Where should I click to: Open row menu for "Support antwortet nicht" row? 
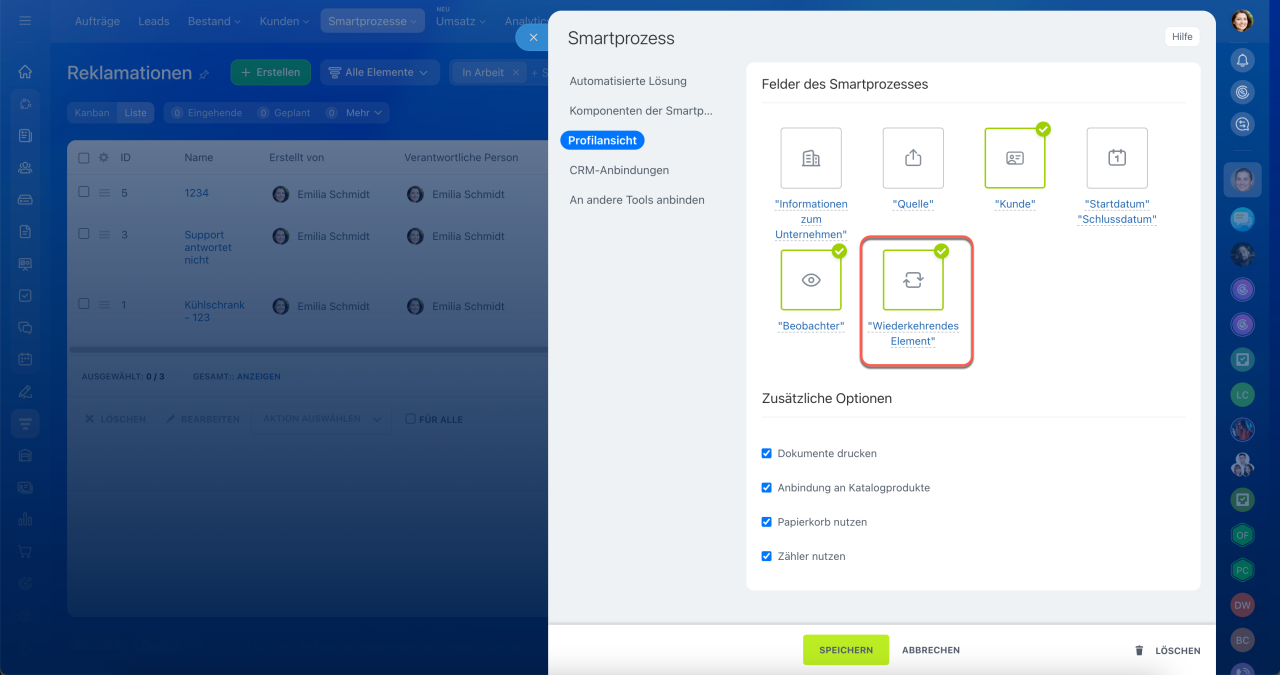click(103, 235)
